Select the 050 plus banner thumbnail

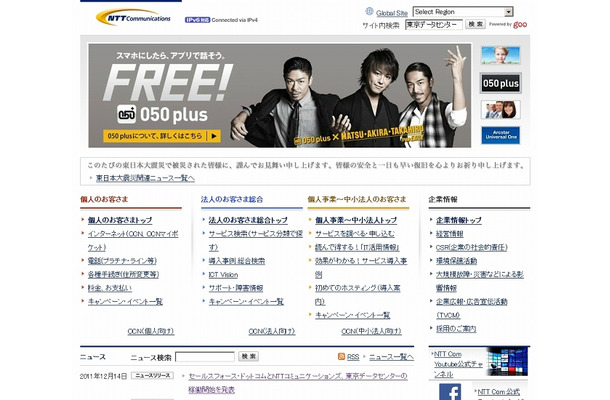[500, 83]
